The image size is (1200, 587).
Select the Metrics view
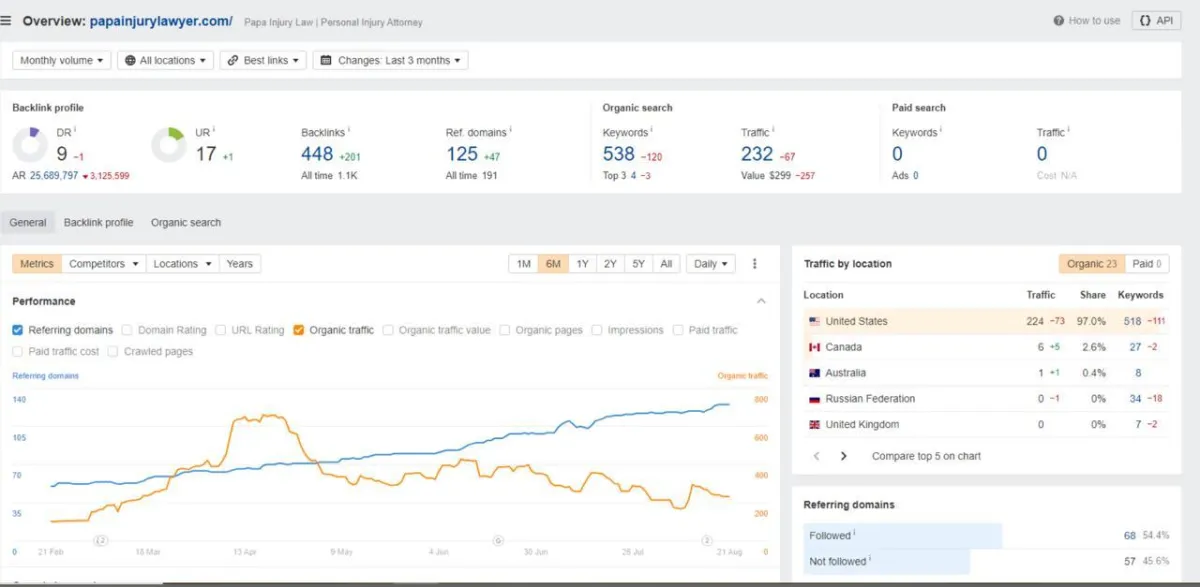click(x=37, y=264)
